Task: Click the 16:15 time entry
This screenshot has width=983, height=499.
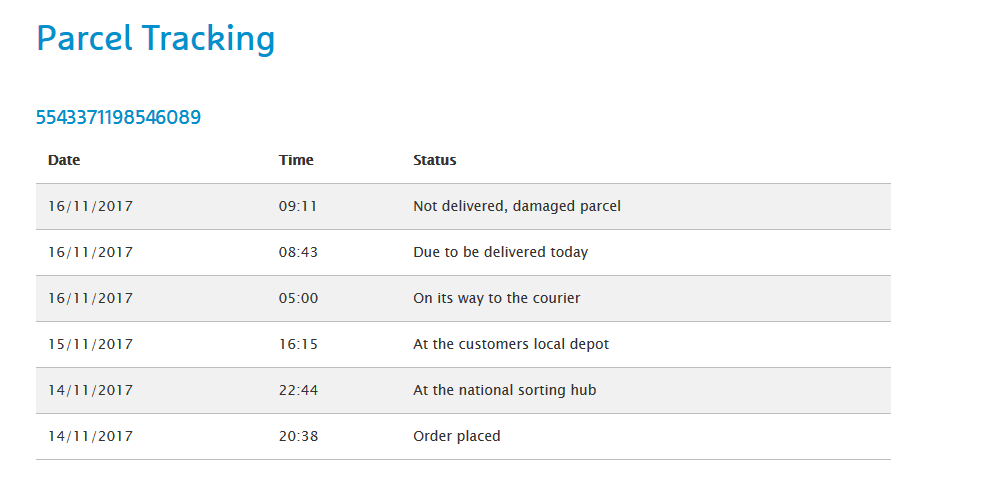Action: coord(298,345)
